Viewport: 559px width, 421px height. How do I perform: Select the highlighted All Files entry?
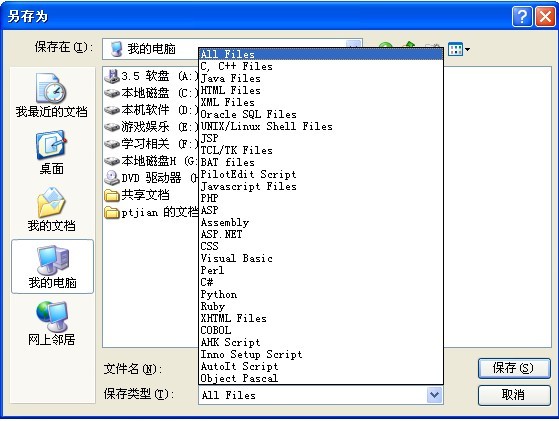(x=320, y=54)
